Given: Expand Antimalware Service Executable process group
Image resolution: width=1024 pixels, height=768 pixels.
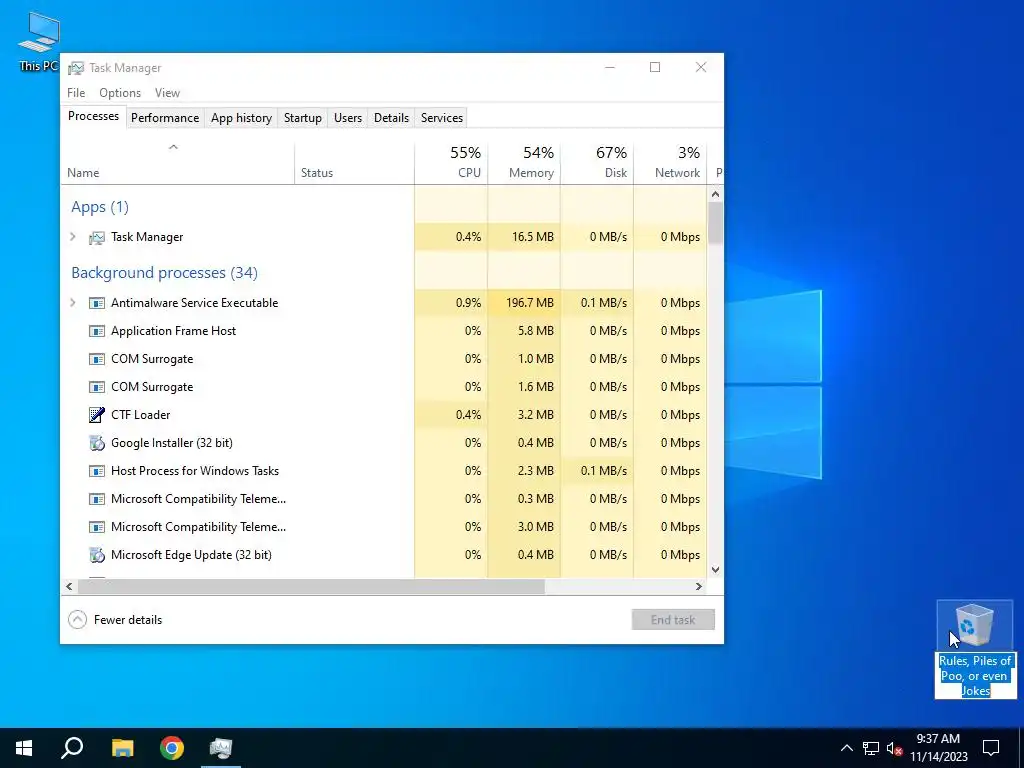Looking at the screenshot, I should click(x=73, y=303).
